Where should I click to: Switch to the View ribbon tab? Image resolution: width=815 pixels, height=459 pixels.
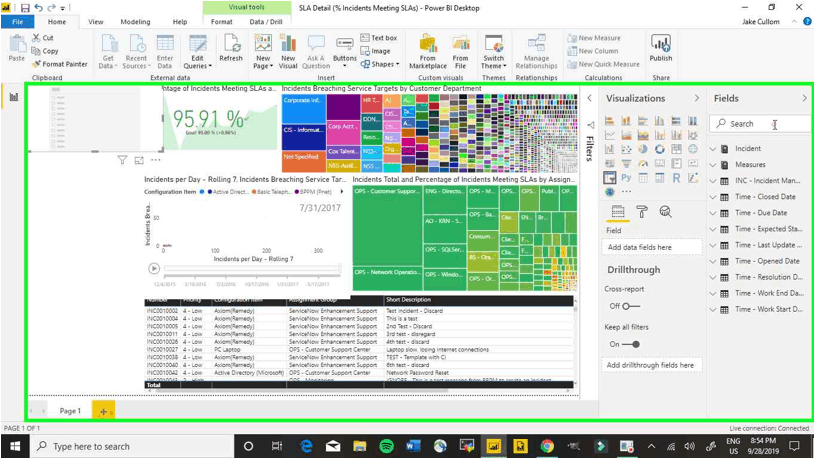coord(96,22)
